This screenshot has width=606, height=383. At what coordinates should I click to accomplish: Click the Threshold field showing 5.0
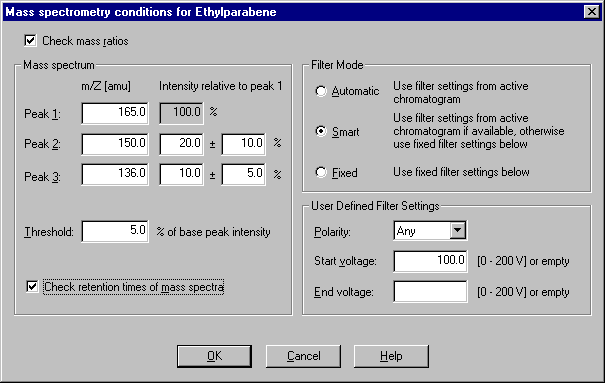115,231
